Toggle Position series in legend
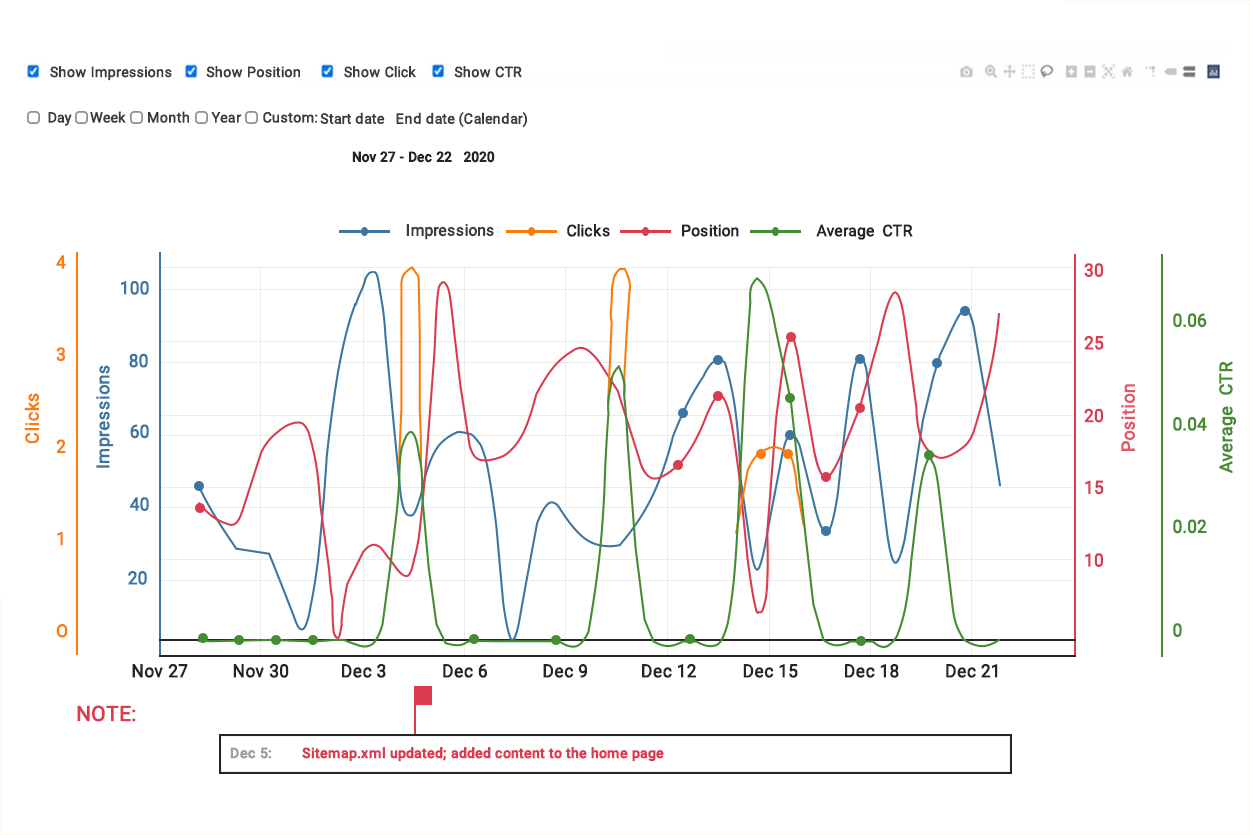Viewport: 1250px width, 835px height. [x=680, y=231]
